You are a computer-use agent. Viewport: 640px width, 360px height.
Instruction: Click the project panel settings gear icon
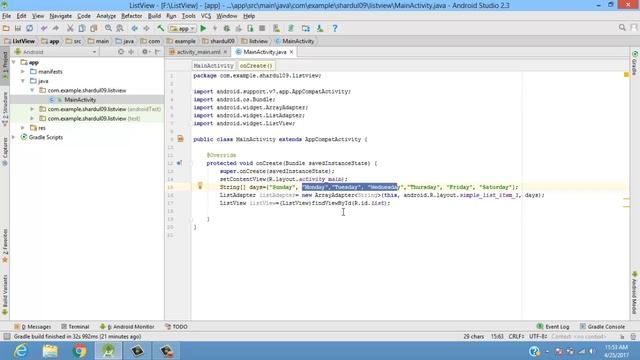click(145, 52)
